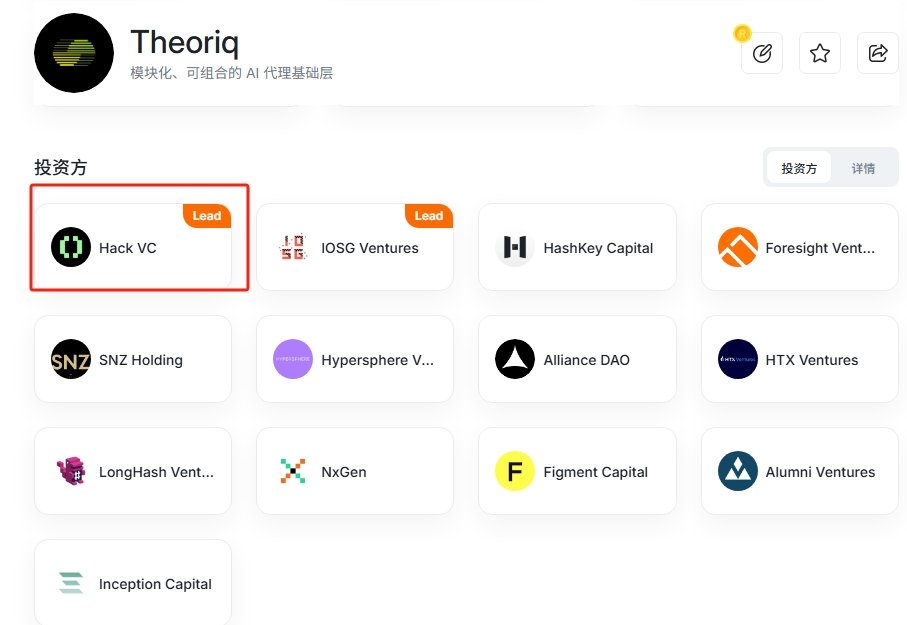
Task: Click the Hack VC logo icon
Action: click(x=71, y=247)
